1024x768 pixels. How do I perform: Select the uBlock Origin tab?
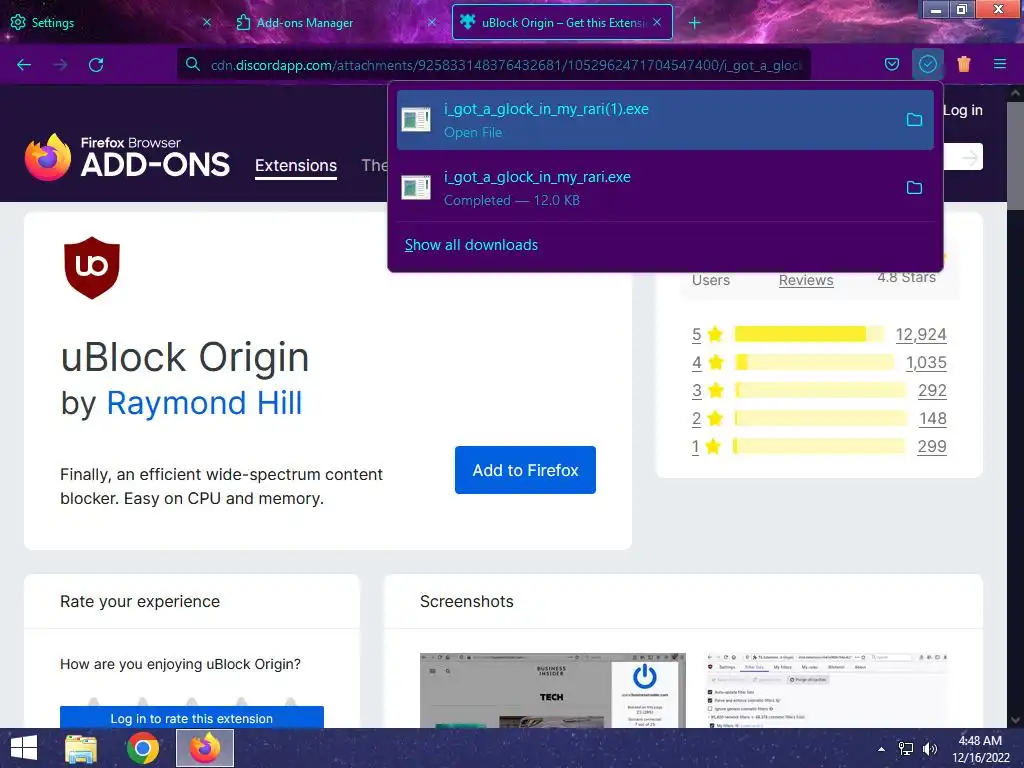562,22
